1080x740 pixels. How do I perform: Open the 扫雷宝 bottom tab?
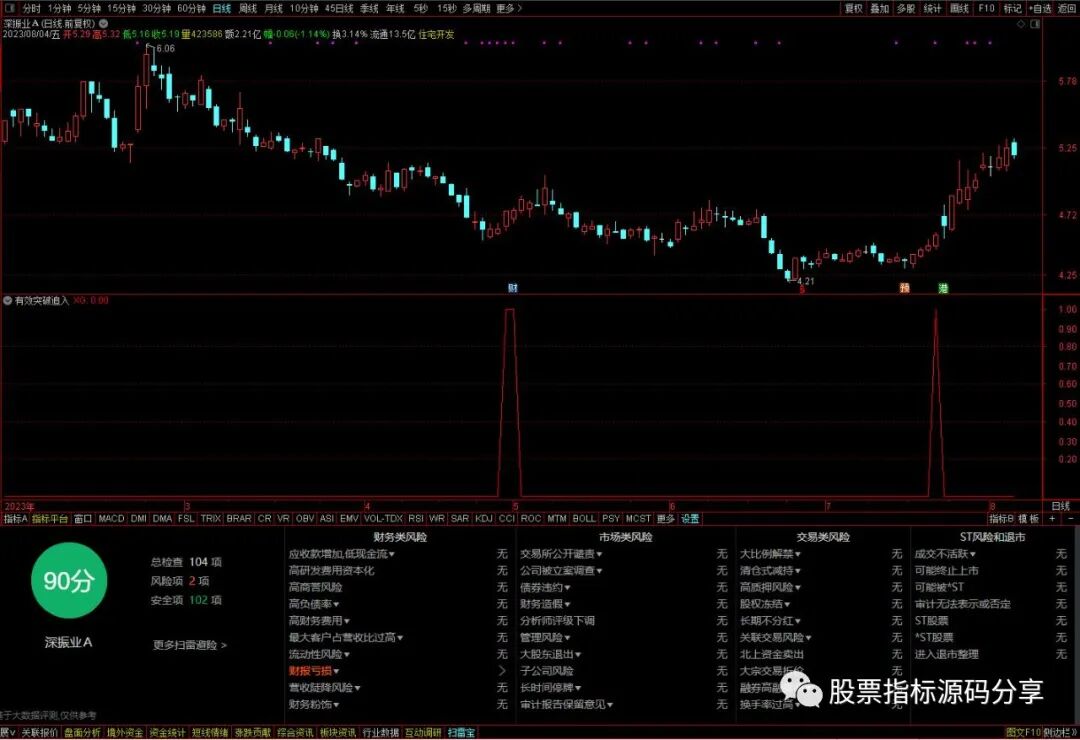(461, 733)
